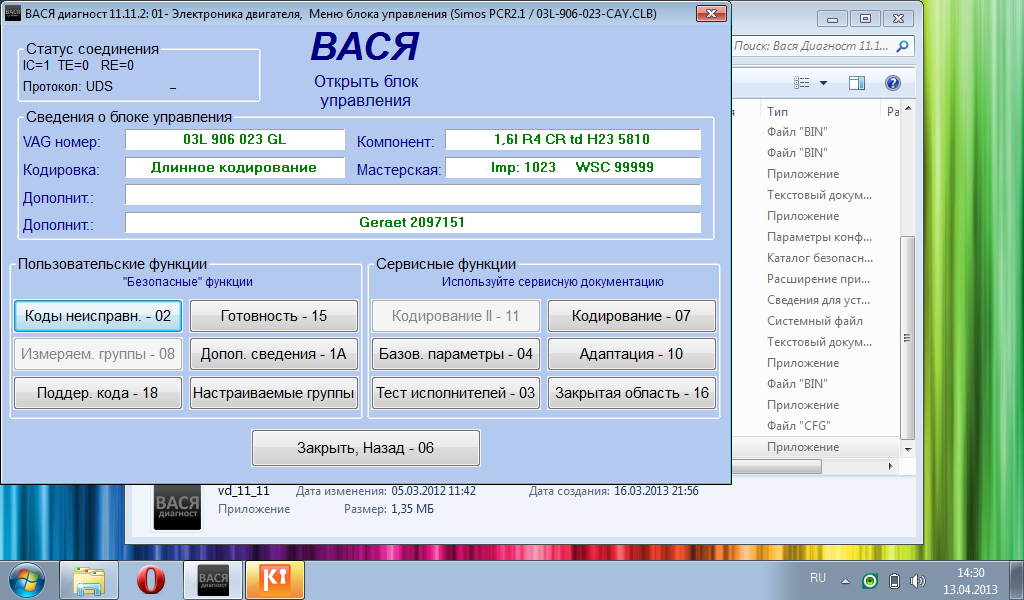Click the volume speaker tray icon
Screen dimensions: 1024x600
pos(918,580)
